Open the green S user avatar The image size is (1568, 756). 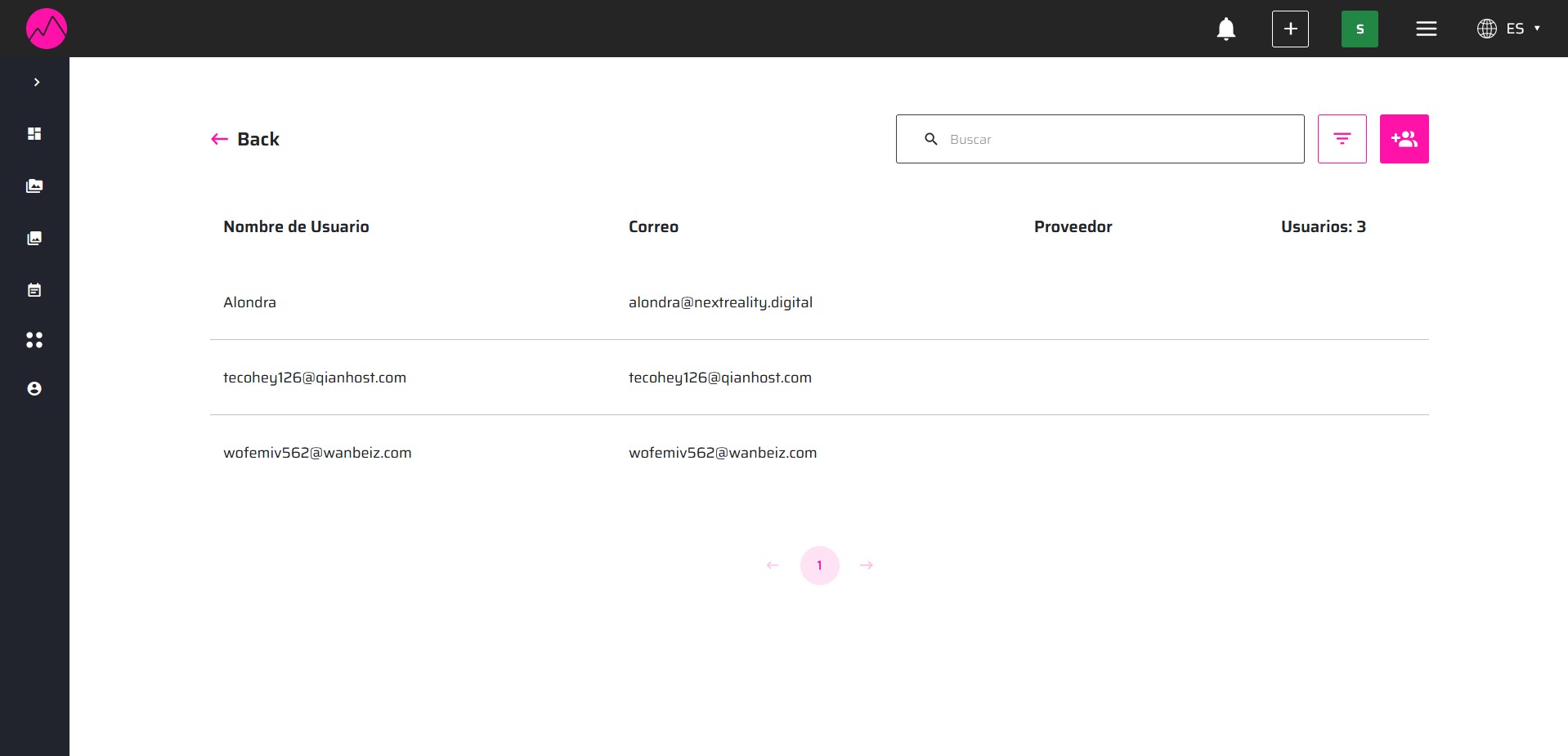coord(1360,29)
